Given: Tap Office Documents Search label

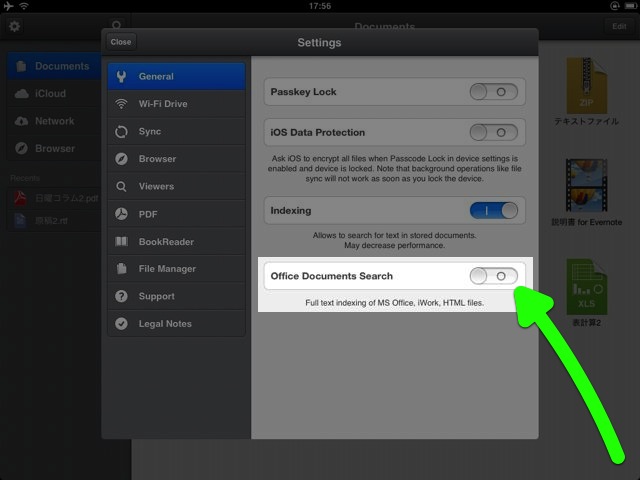Looking at the screenshot, I should point(331,276).
